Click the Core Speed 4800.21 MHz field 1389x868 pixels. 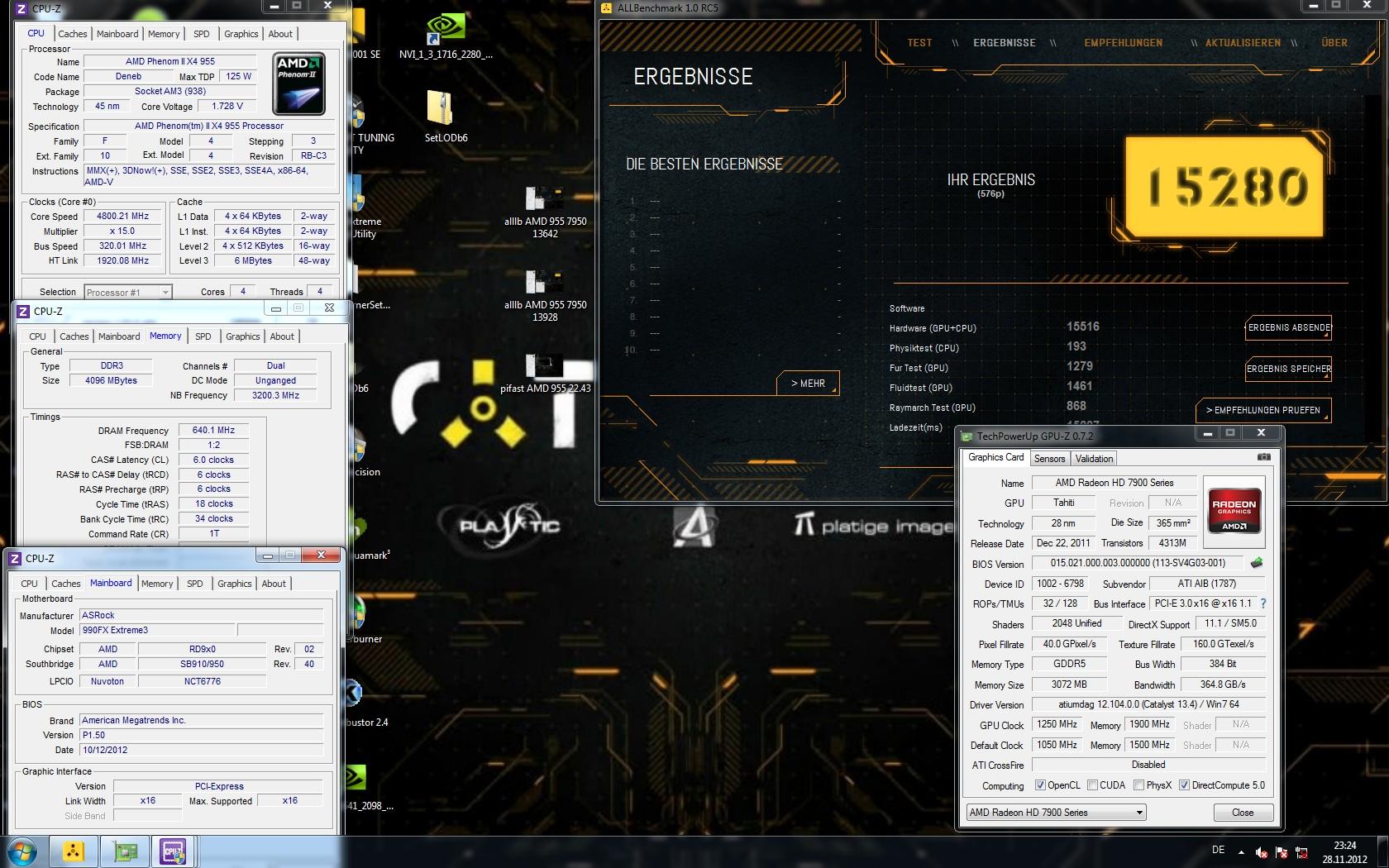pyautogui.click(x=122, y=217)
